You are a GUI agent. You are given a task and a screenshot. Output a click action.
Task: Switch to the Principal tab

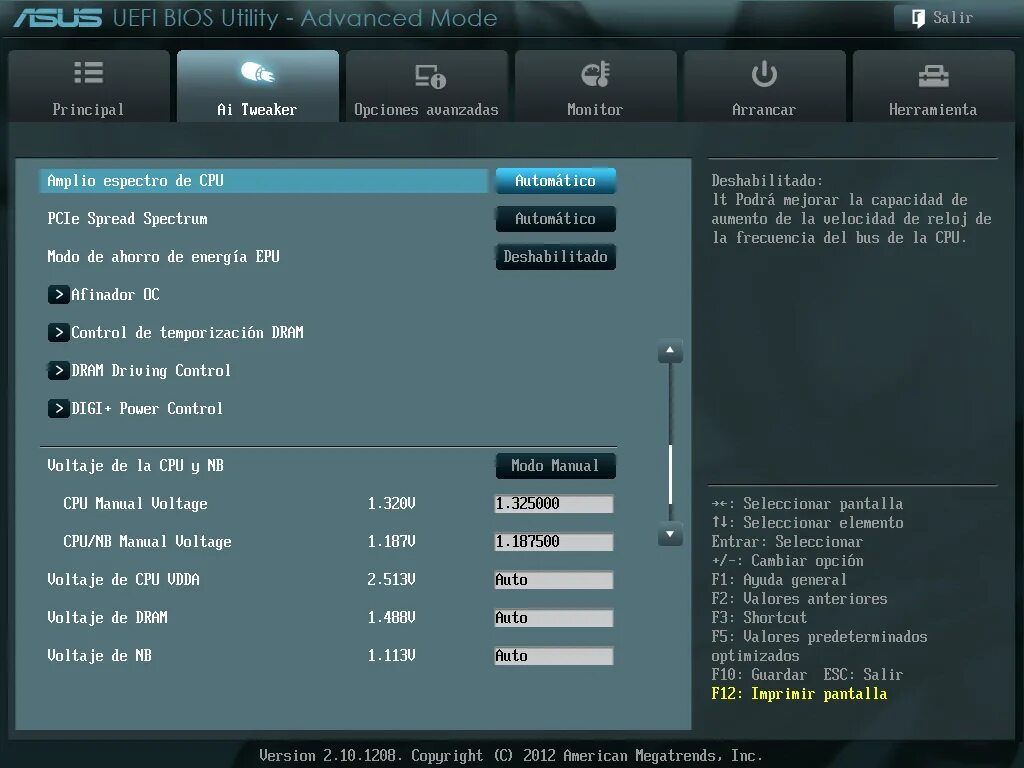click(89, 86)
